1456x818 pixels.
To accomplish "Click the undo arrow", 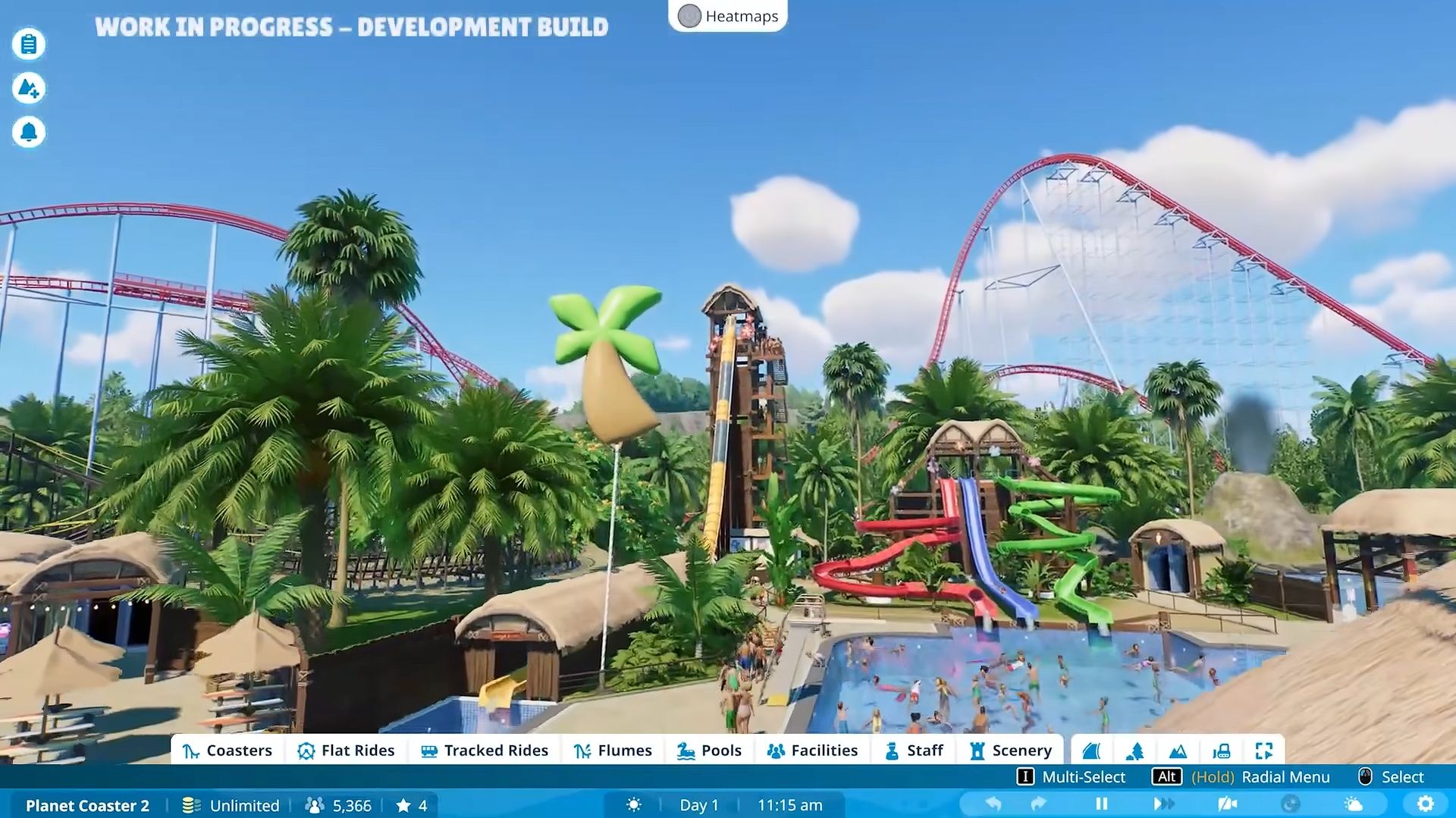I will click(993, 804).
